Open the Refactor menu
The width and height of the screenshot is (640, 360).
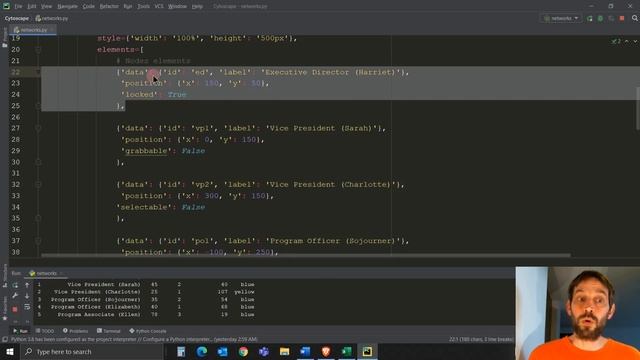pyautogui.click(x=109, y=7)
